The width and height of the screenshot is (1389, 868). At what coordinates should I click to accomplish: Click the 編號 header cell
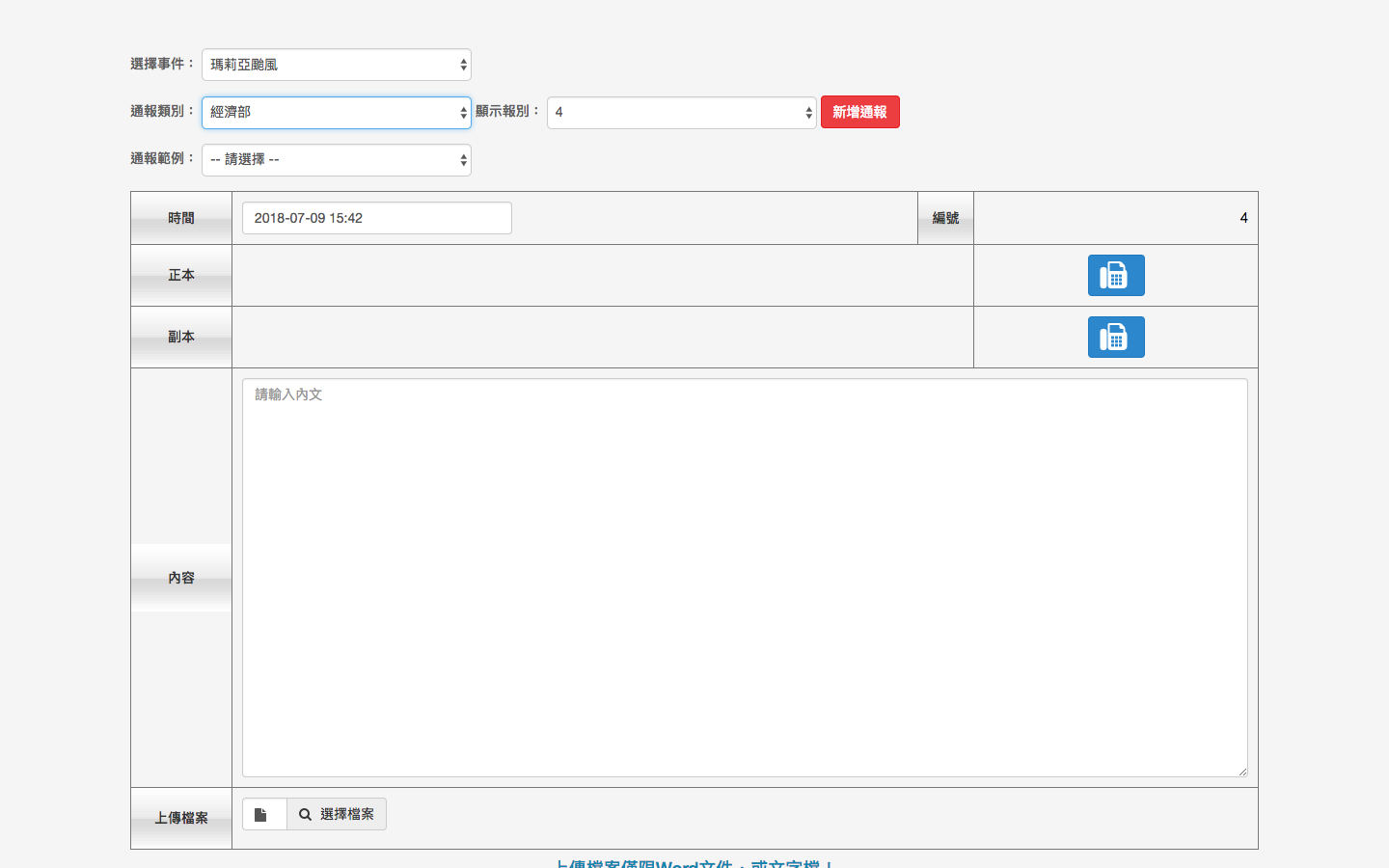(x=945, y=218)
